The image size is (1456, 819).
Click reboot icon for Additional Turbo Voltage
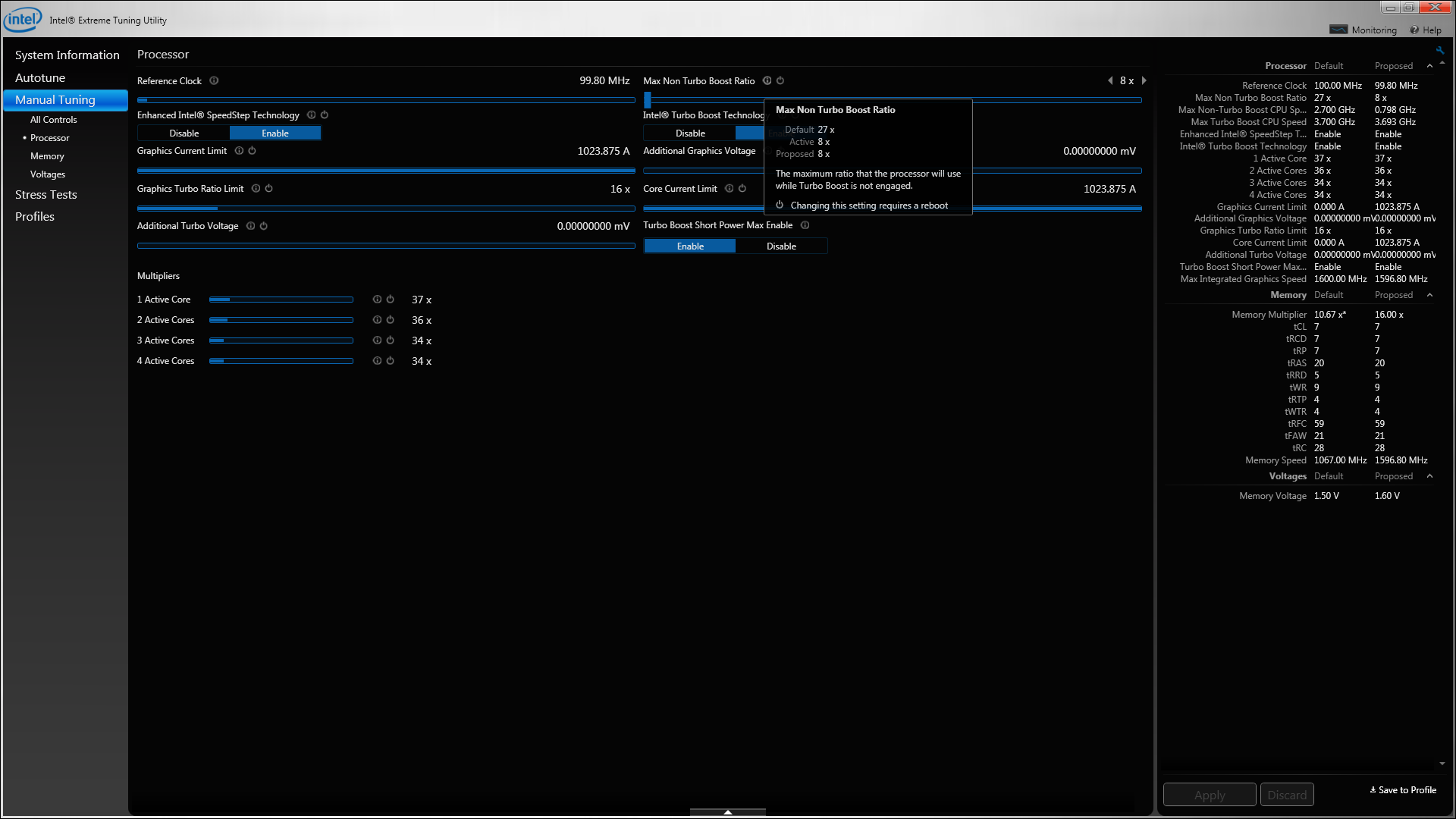pos(264,226)
